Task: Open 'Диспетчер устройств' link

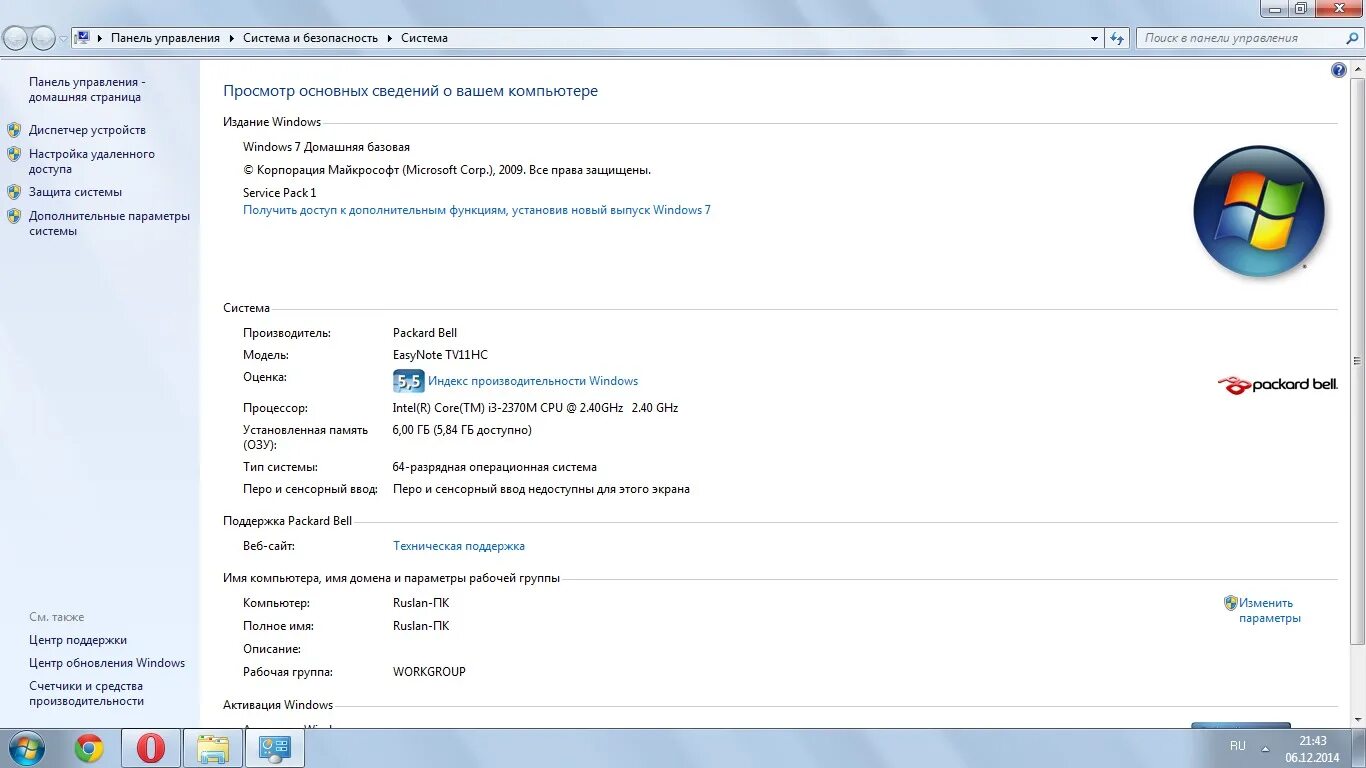Action: coord(87,130)
